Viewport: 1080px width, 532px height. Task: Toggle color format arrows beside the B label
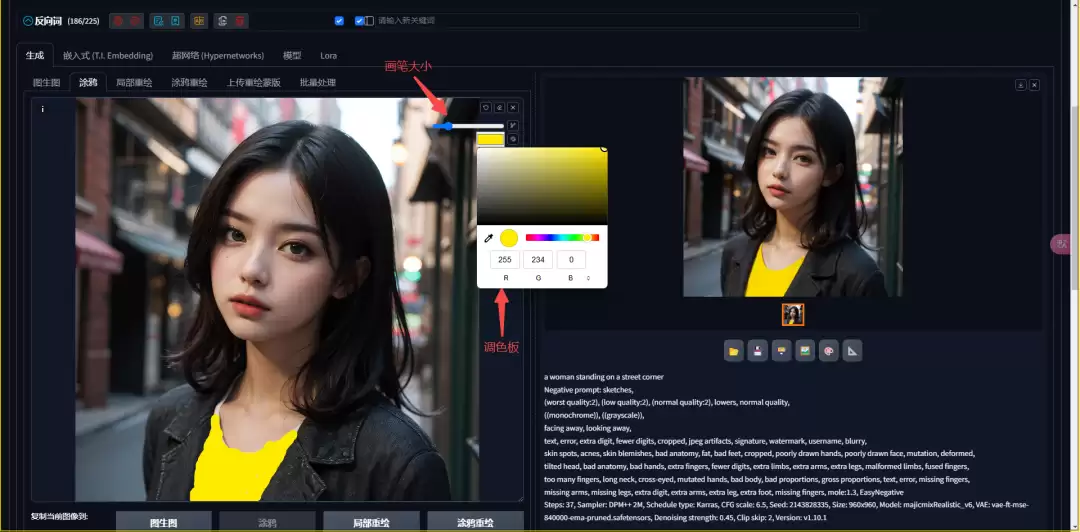coord(588,278)
